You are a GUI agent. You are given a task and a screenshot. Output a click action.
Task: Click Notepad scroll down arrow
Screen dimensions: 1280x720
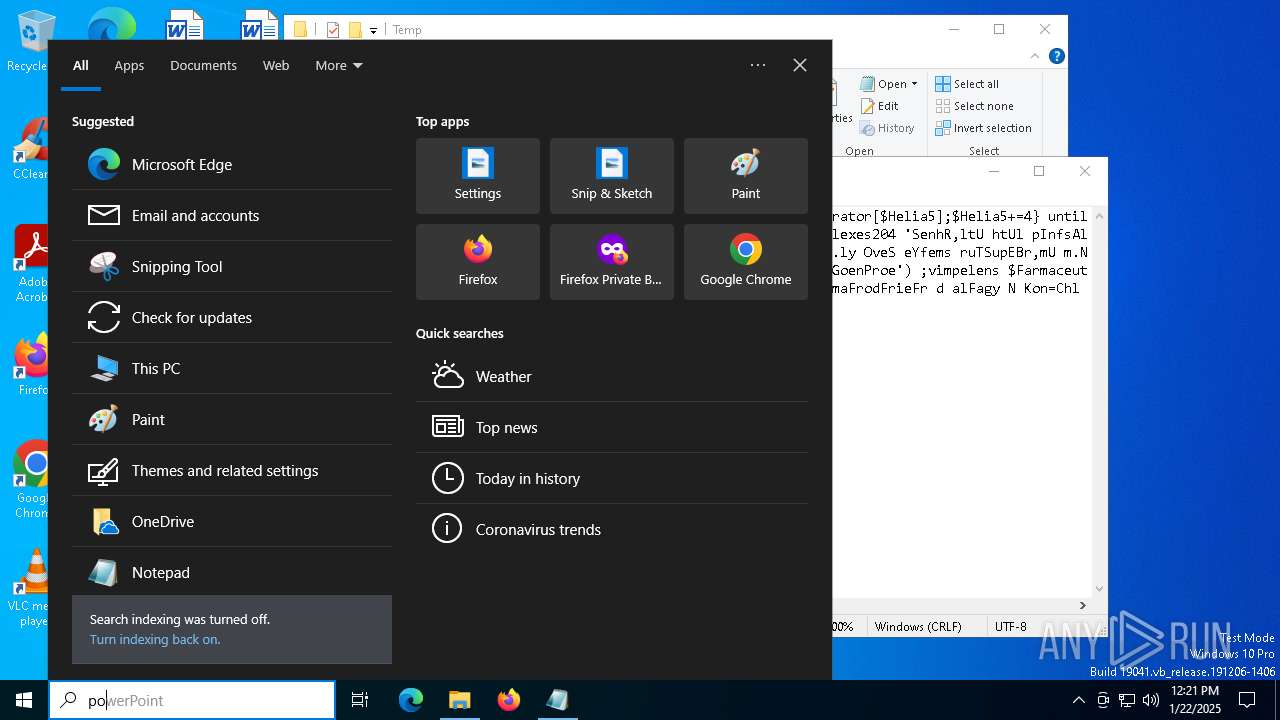1100,589
